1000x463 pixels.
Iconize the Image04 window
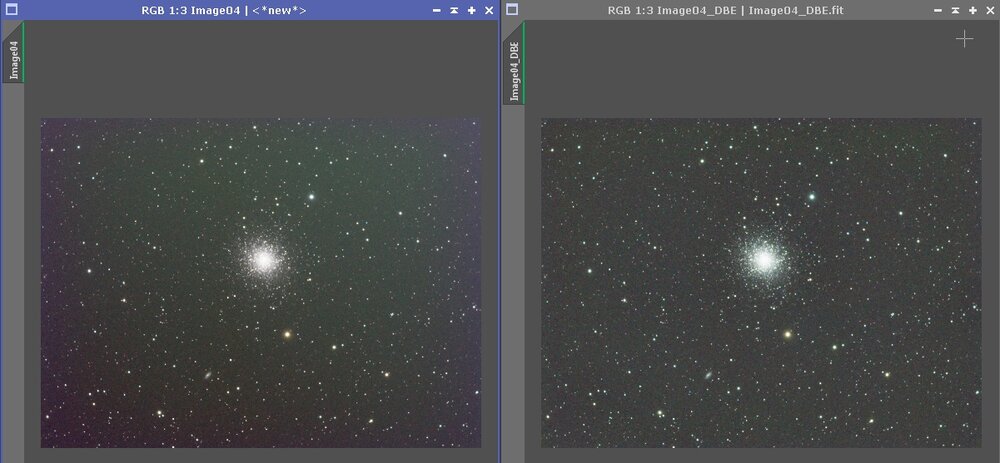(x=454, y=10)
